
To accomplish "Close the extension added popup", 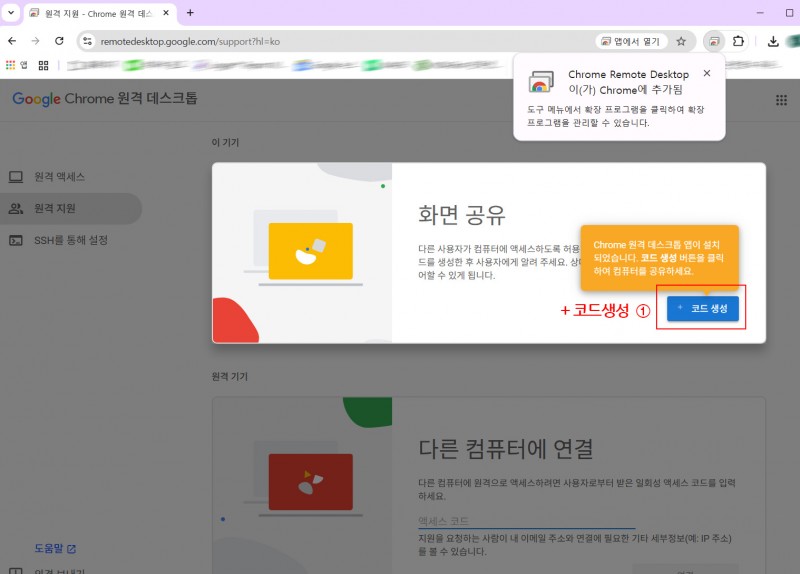I will point(707,73).
